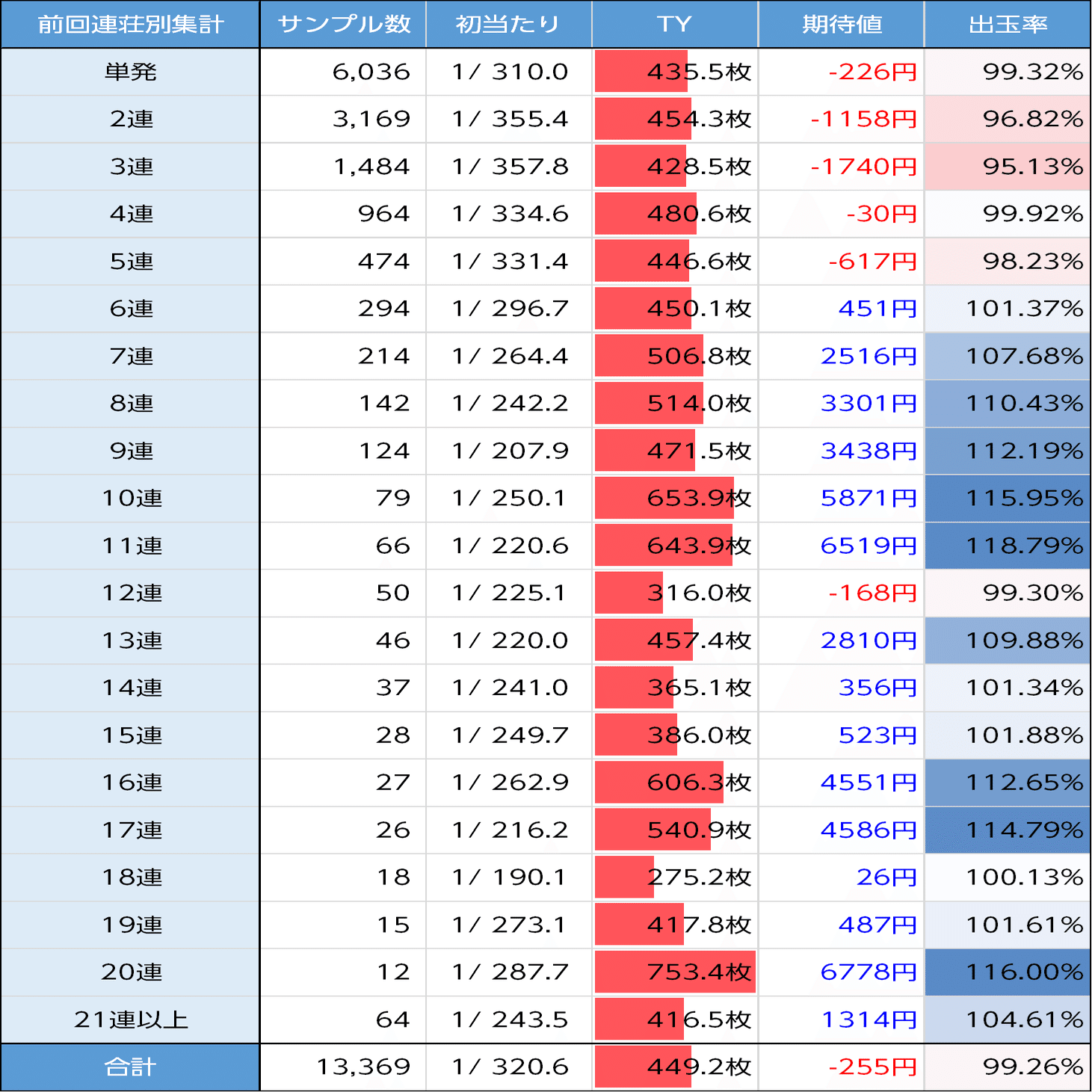The height and width of the screenshot is (1092, 1092).
Task: Click the 451円 expected value
Action: coord(842,309)
